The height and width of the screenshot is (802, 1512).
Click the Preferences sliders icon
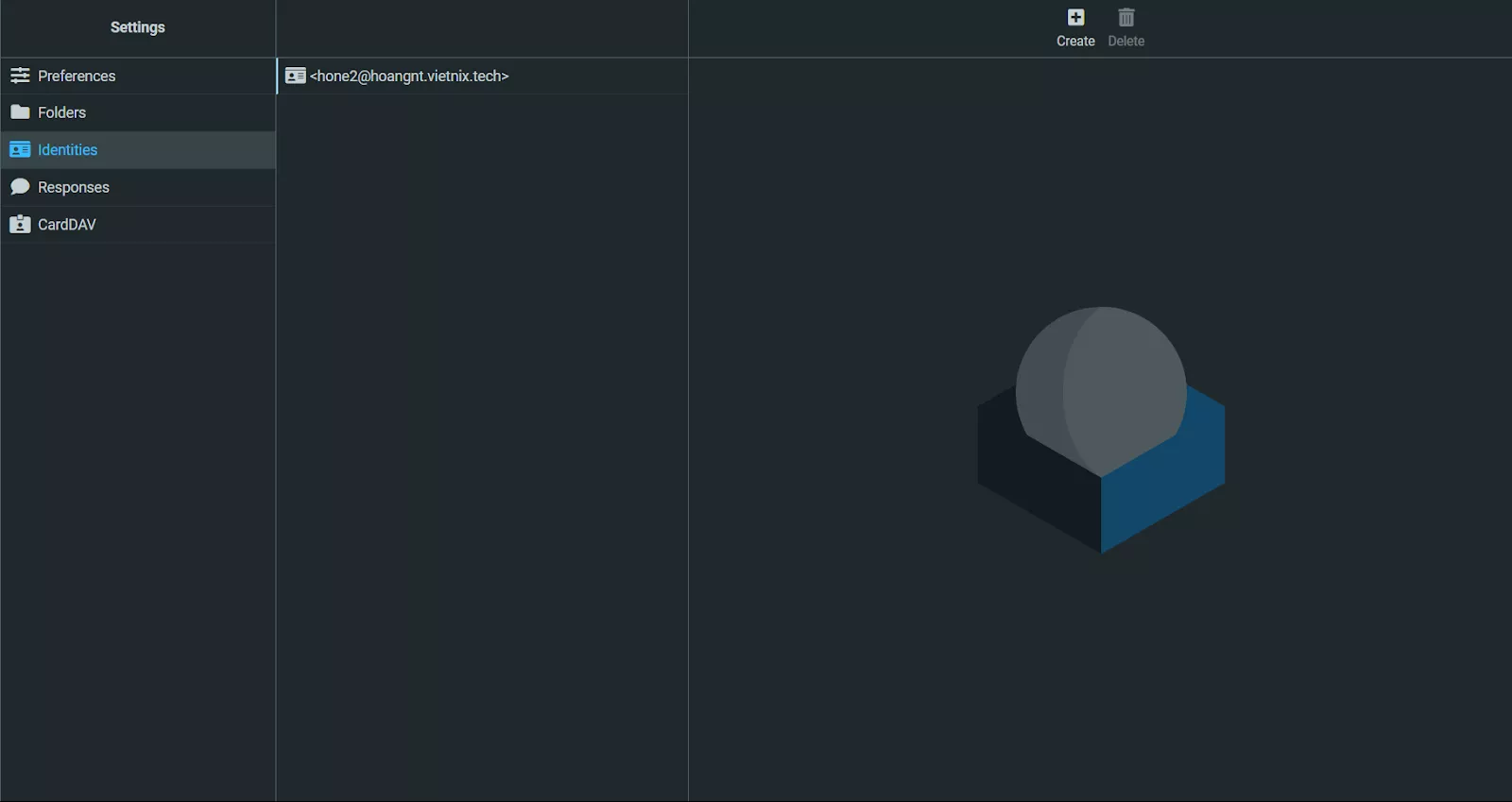click(x=20, y=76)
